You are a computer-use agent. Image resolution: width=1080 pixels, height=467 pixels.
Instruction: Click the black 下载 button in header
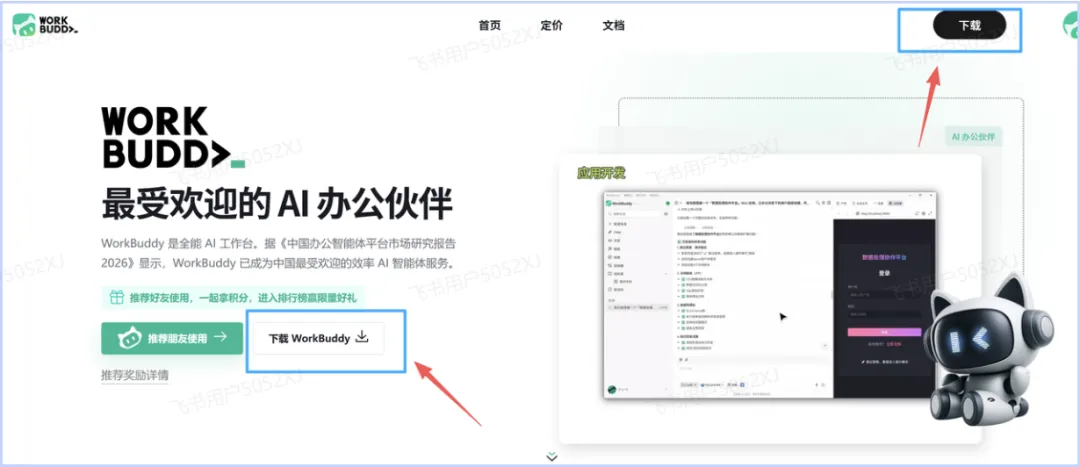tap(969, 25)
